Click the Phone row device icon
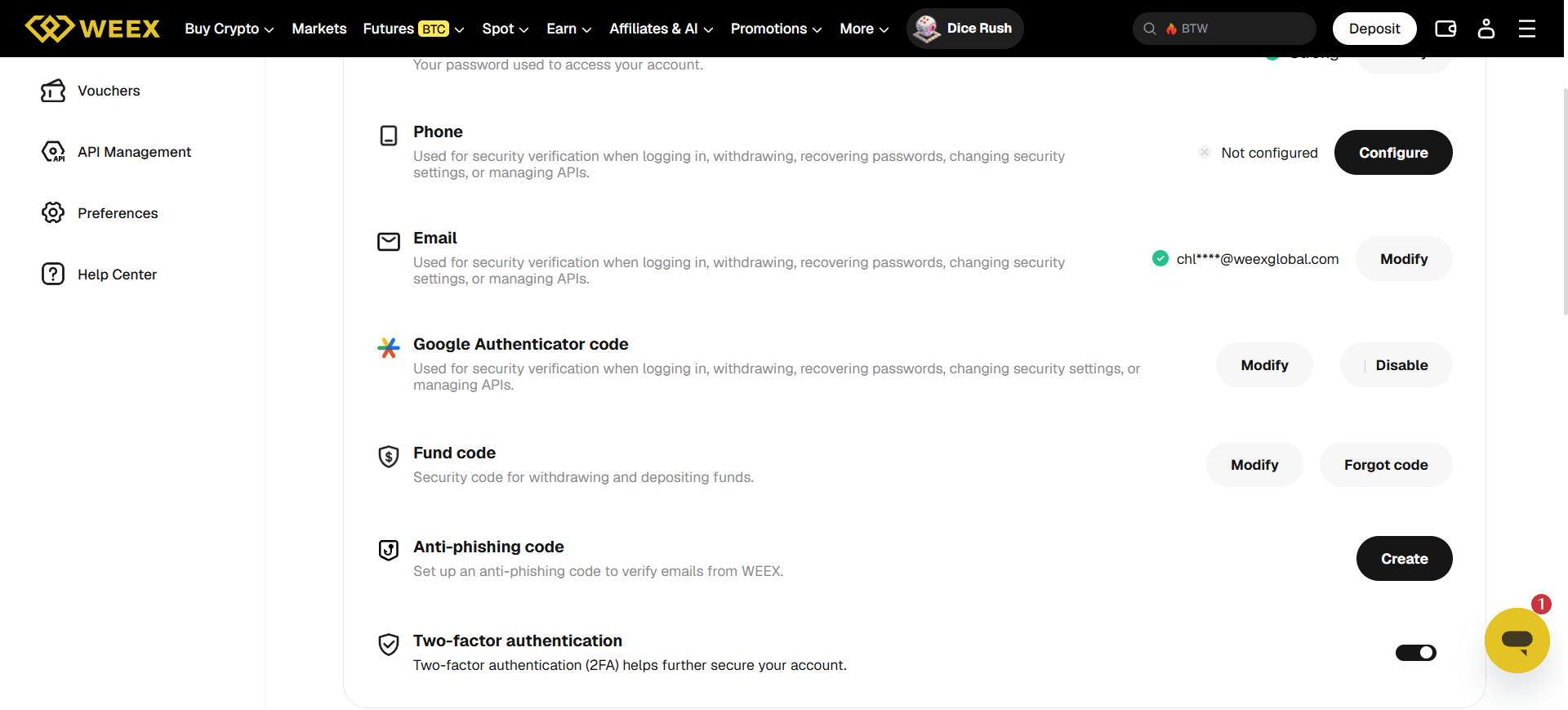The image size is (1568, 710). point(389,136)
